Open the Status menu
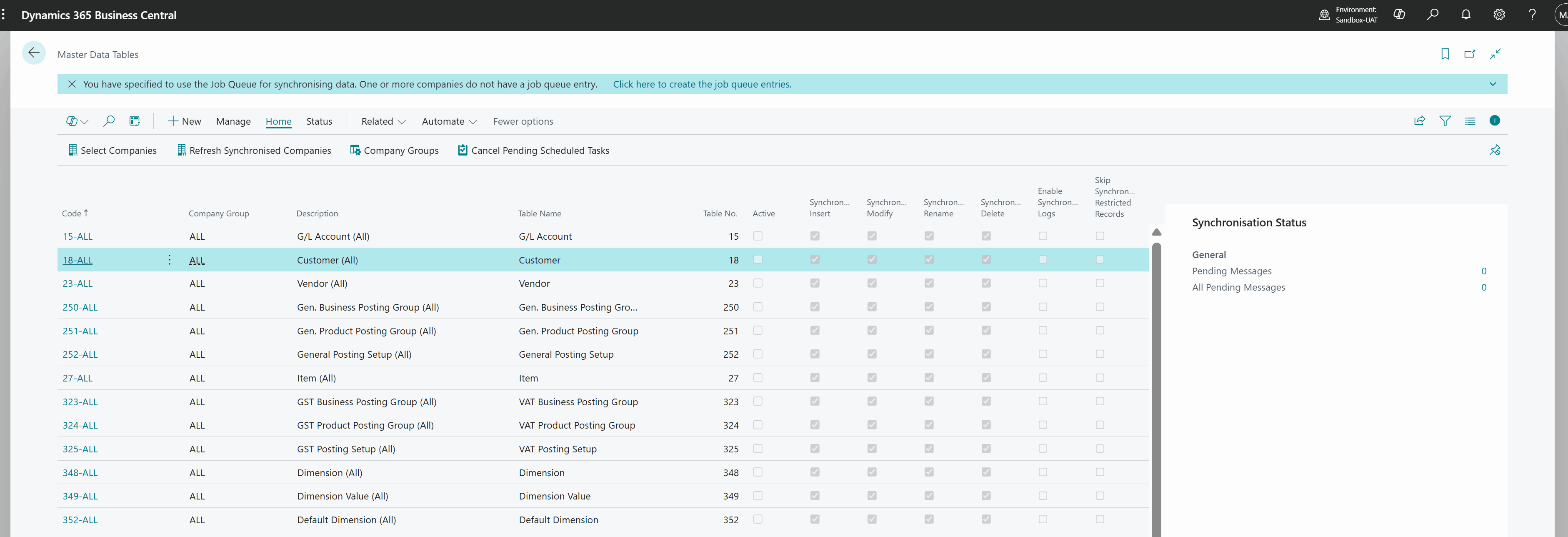This screenshot has width=1568, height=537. tap(319, 121)
